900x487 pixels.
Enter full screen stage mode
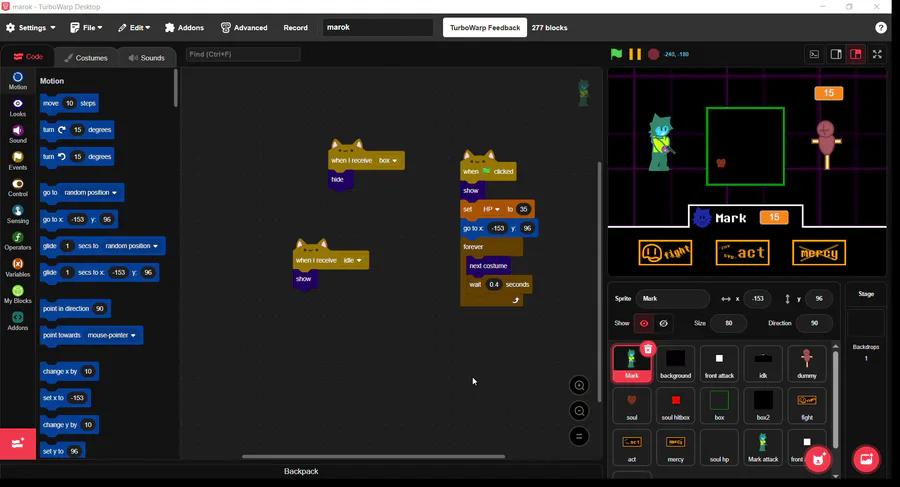pos(877,54)
